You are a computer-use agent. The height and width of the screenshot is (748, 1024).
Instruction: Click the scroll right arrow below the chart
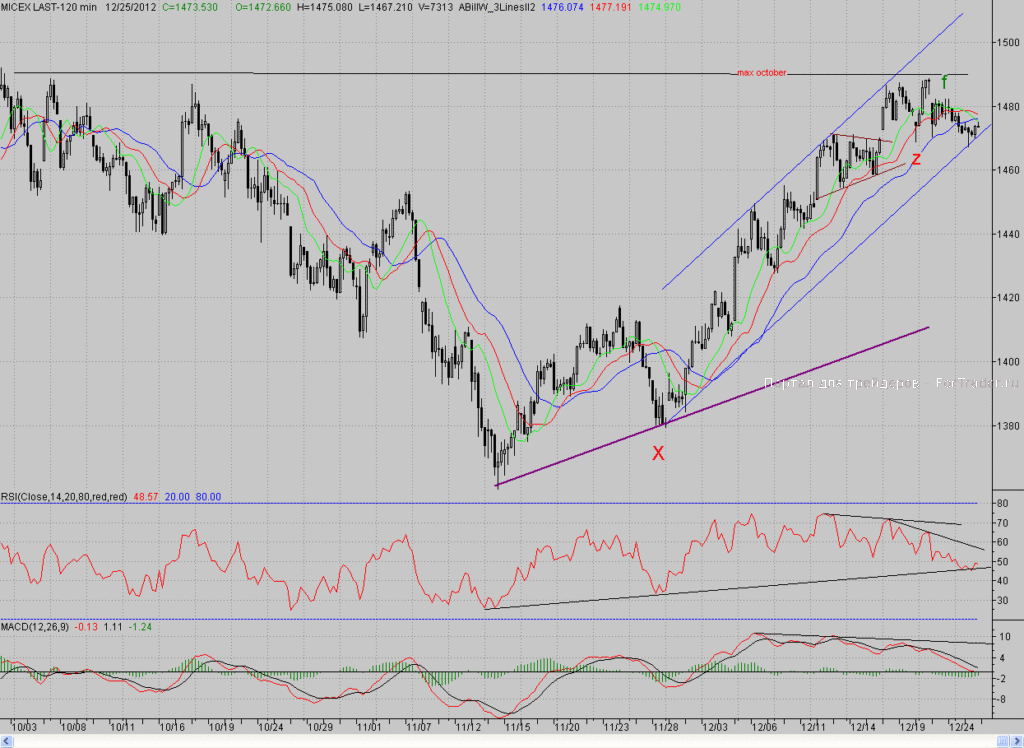(1017, 741)
